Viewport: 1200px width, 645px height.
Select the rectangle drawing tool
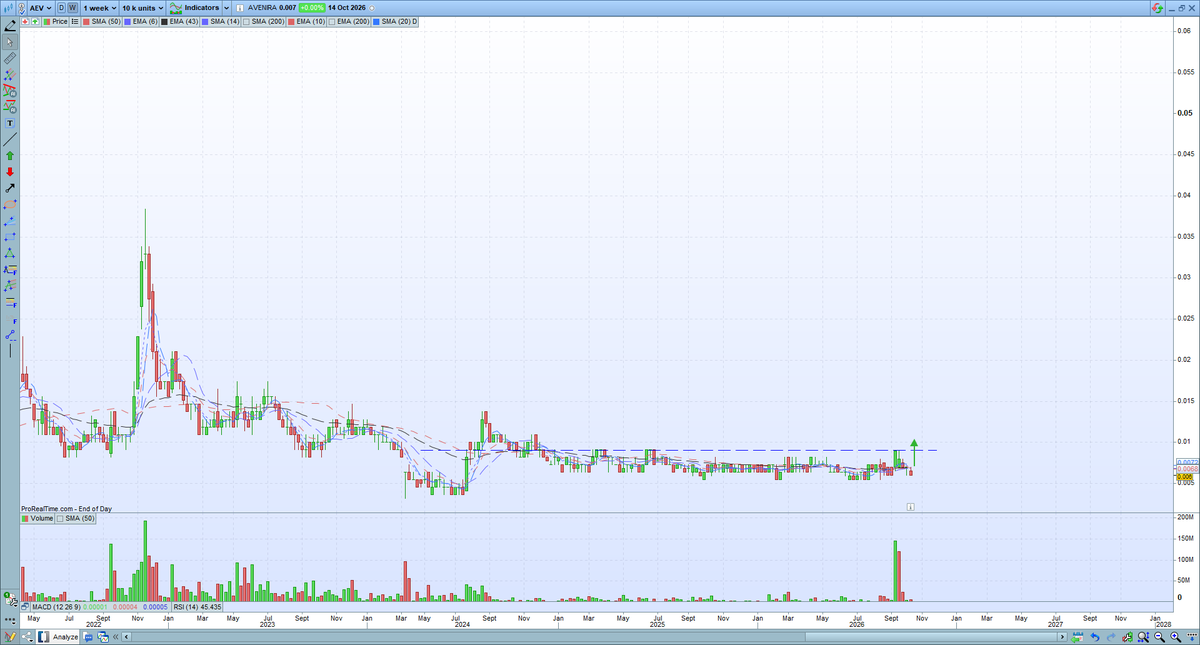(10, 236)
